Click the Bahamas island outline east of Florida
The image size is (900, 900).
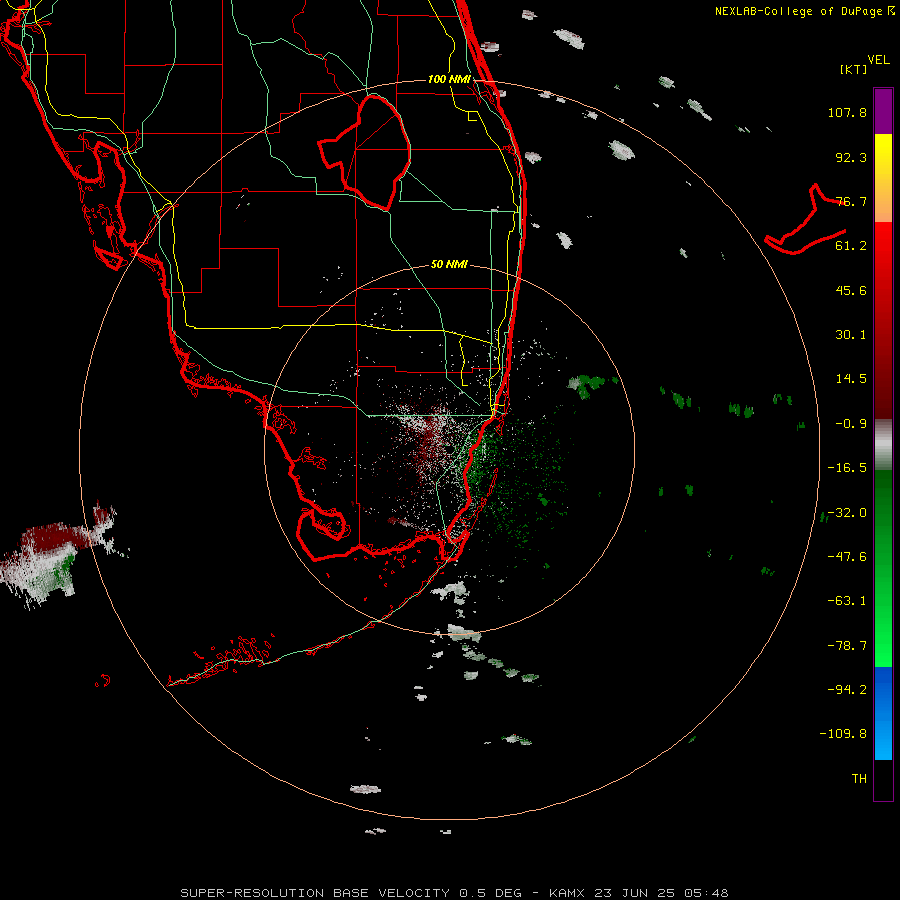tap(806, 221)
